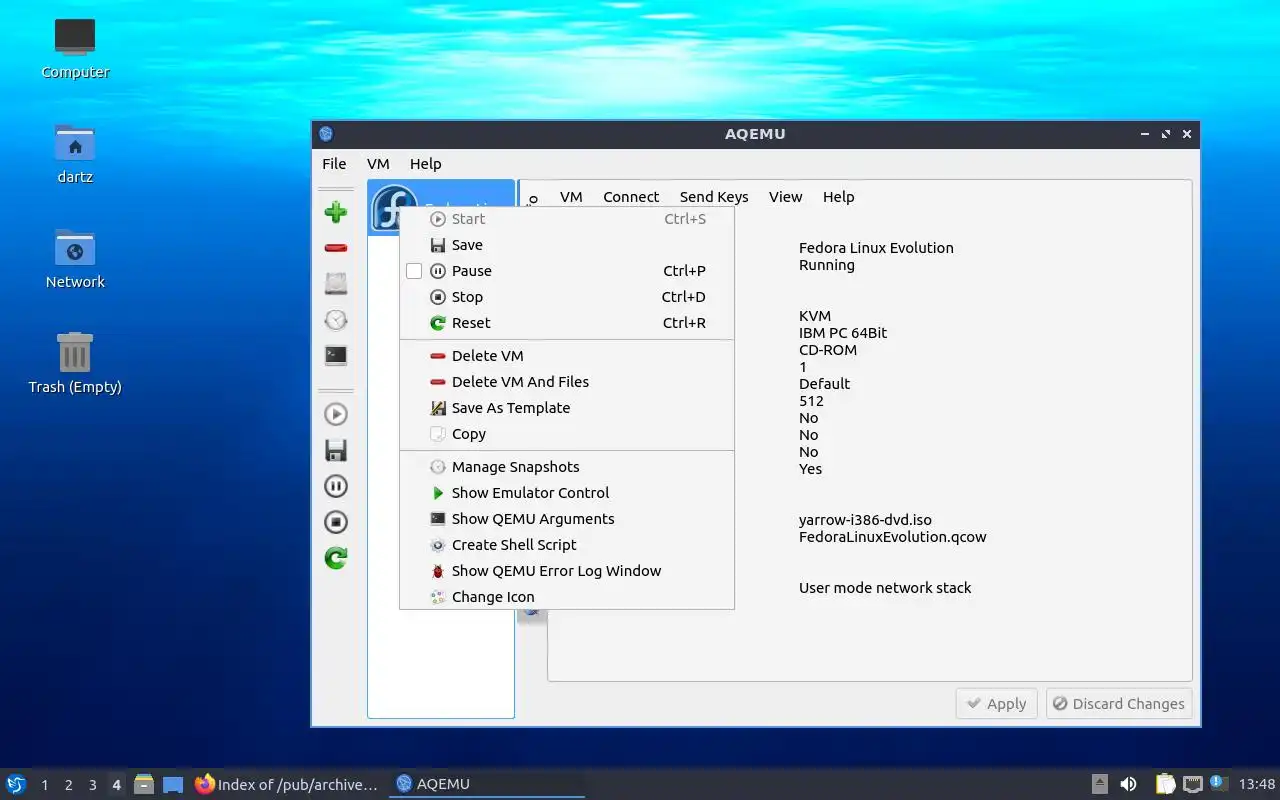This screenshot has width=1280, height=800.
Task: Choose Create Shell Script entry
Action: (567, 545)
